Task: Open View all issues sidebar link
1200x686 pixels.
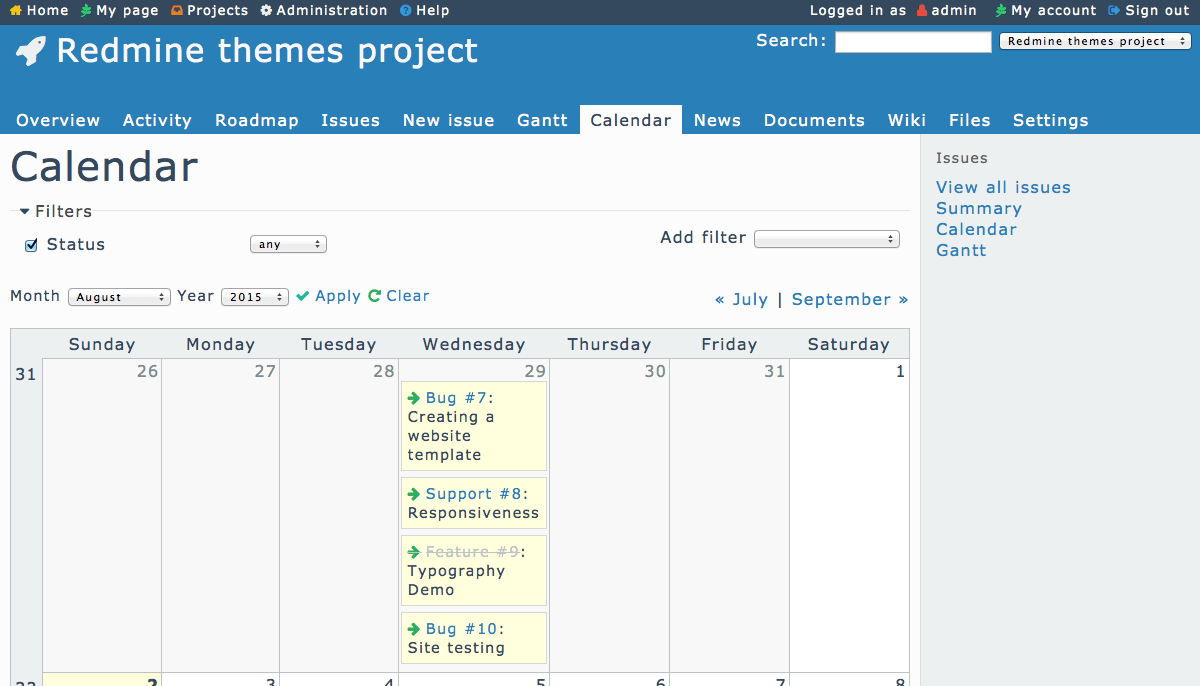Action: coord(1003,187)
